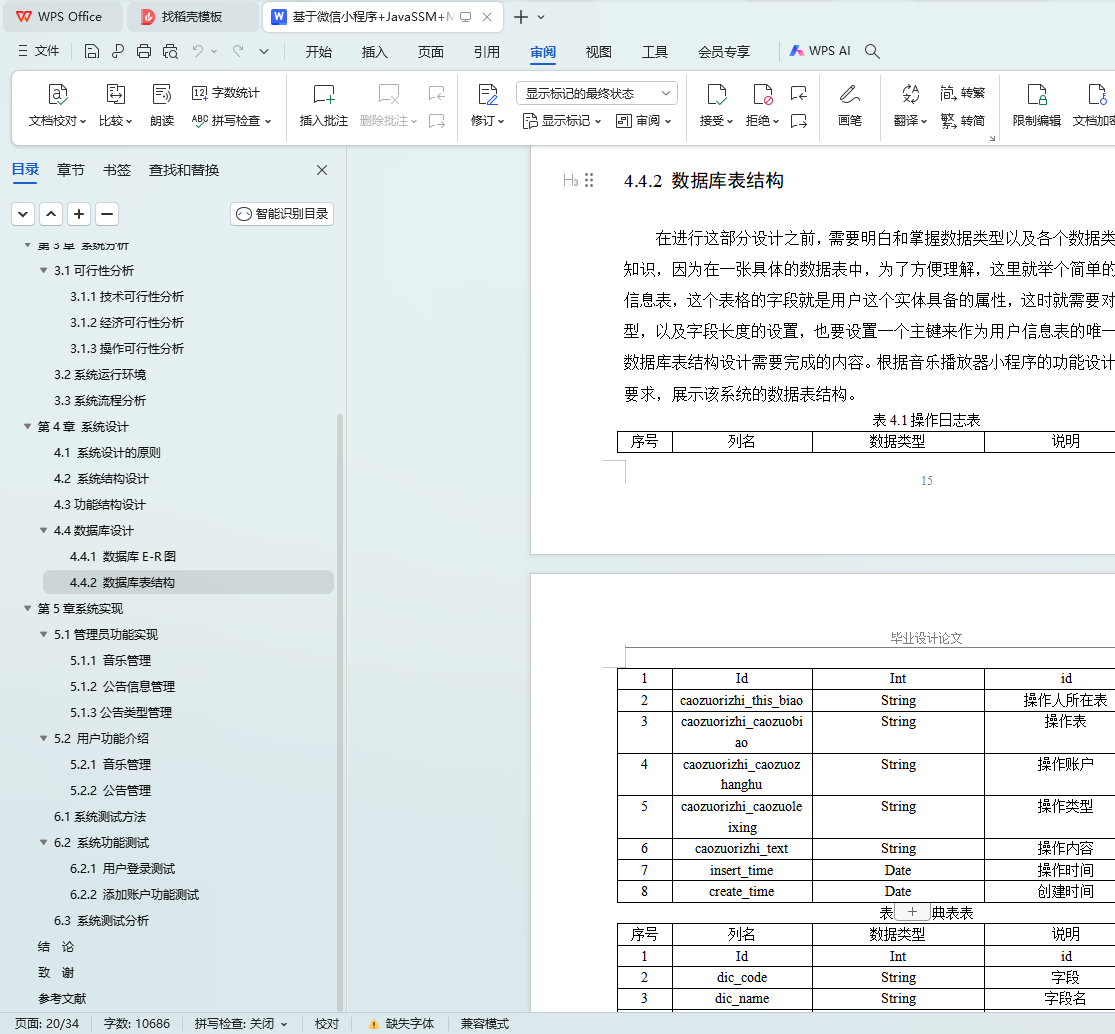Click 插入批注 insert comment
The image size is (1115, 1034).
coord(324,105)
